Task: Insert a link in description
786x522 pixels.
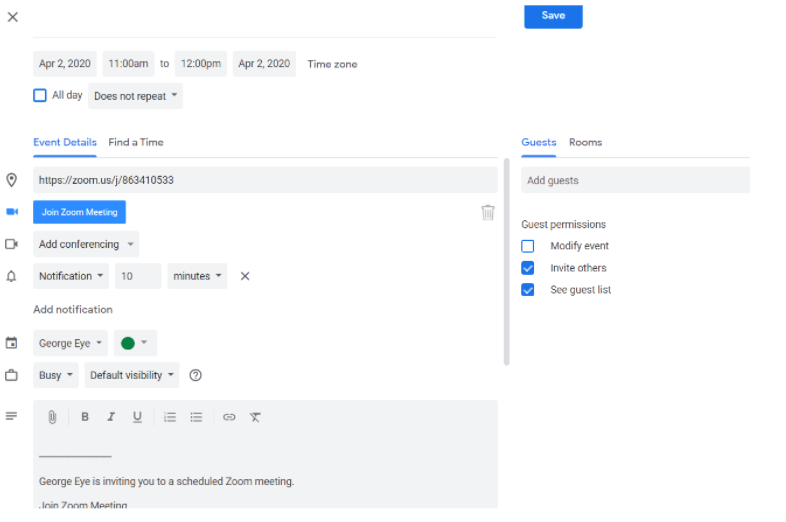Action: pyautogui.click(x=229, y=417)
